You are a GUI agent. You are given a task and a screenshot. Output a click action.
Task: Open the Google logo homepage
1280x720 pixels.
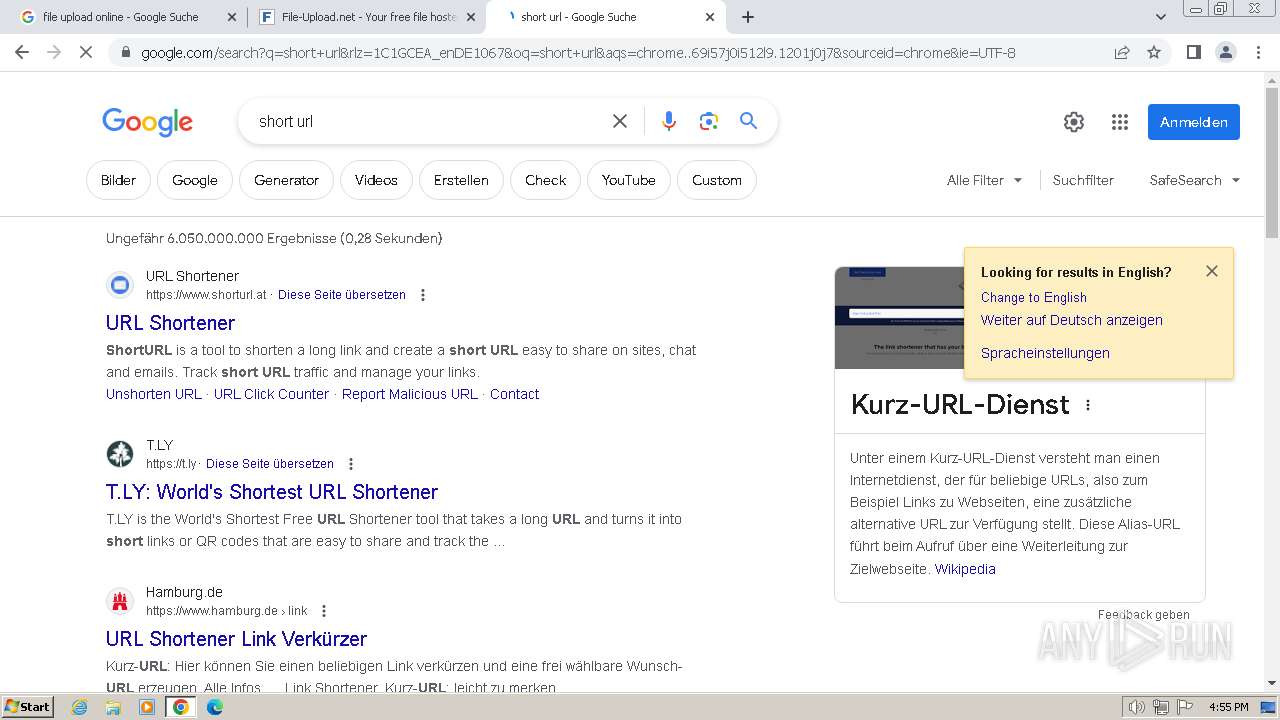pos(147,122)
